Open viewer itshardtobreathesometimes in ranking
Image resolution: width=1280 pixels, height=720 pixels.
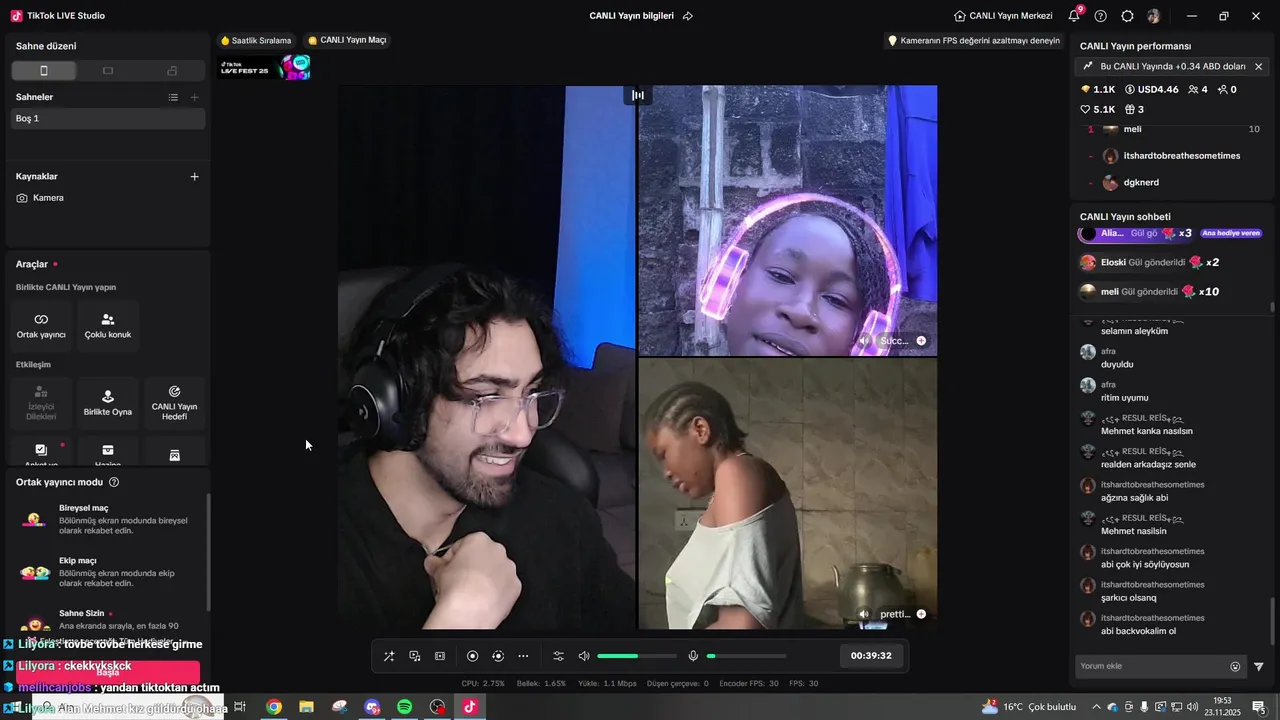point(1172,156)
